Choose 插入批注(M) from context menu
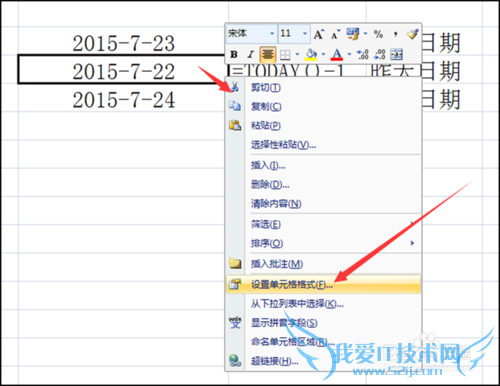The width and height of the screenshot is (500, 386). point(323,264)
